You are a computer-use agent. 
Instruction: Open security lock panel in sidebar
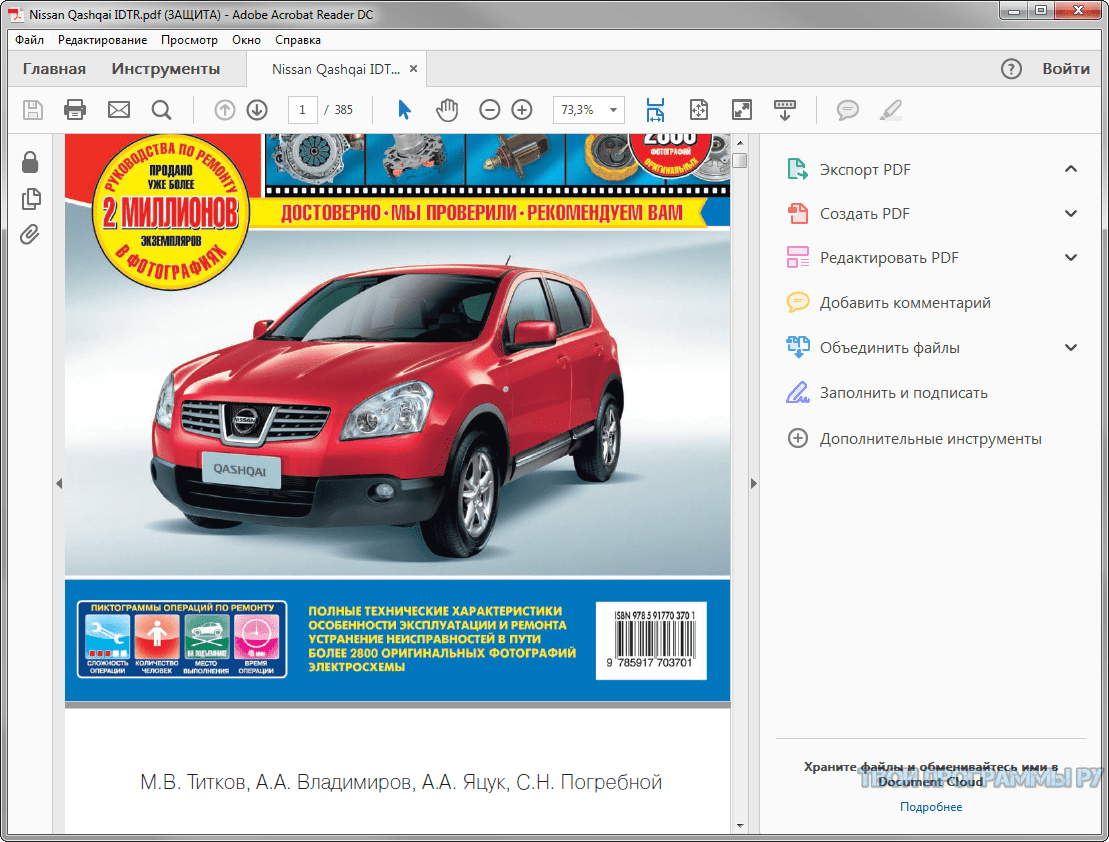coord(30,162)
